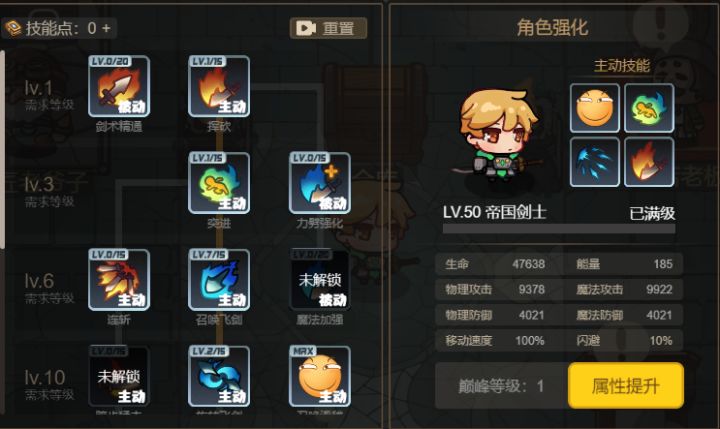The height and width of the screenshot is (429, 720).
Task: Click the fire slash equipped skill slot
Action: (x=649, y=162)
